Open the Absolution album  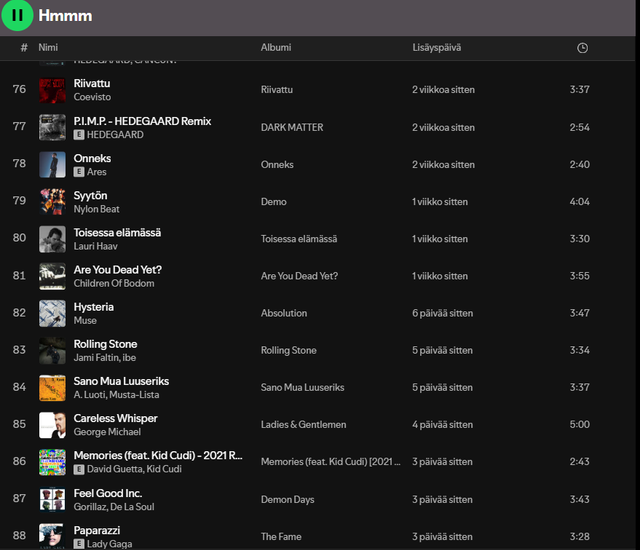tap(284, 313)
